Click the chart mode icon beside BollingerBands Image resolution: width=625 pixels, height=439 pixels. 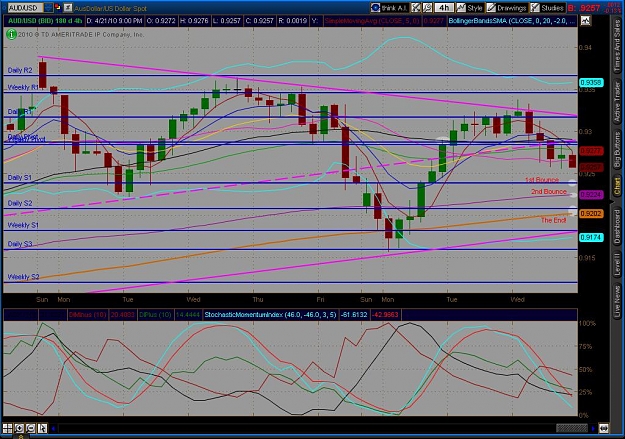pos(585,21)
